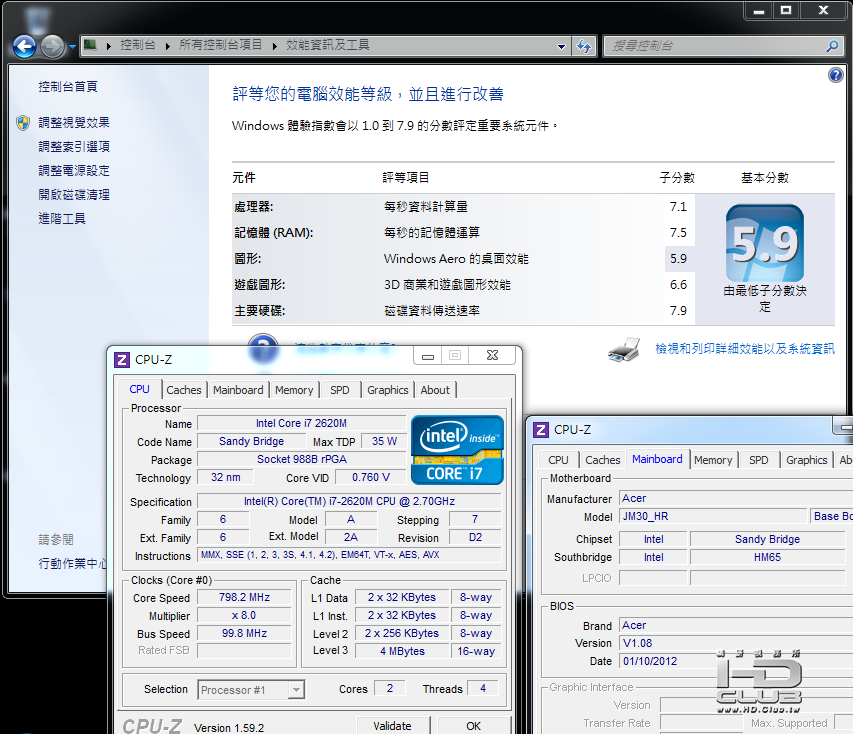853x734 pixels.
Task: Expand the address bar history dropdown
Action: [x=561, y=46]
